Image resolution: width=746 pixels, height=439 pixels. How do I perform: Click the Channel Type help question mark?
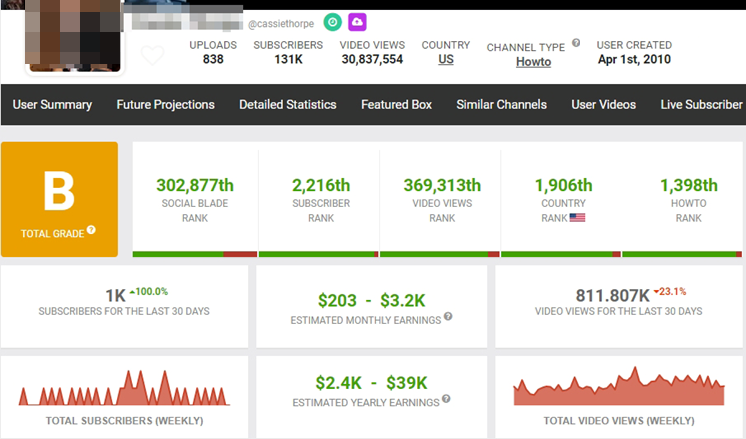point(576,44)
